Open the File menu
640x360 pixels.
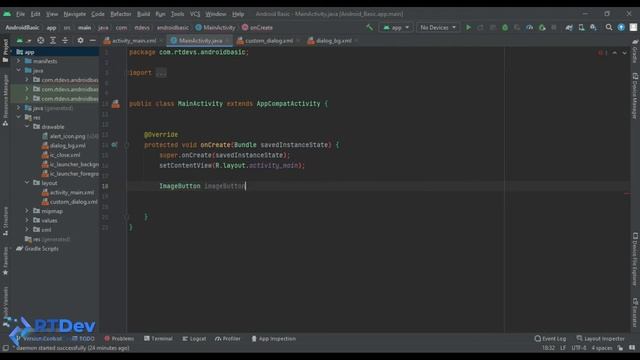coord(20,14)
